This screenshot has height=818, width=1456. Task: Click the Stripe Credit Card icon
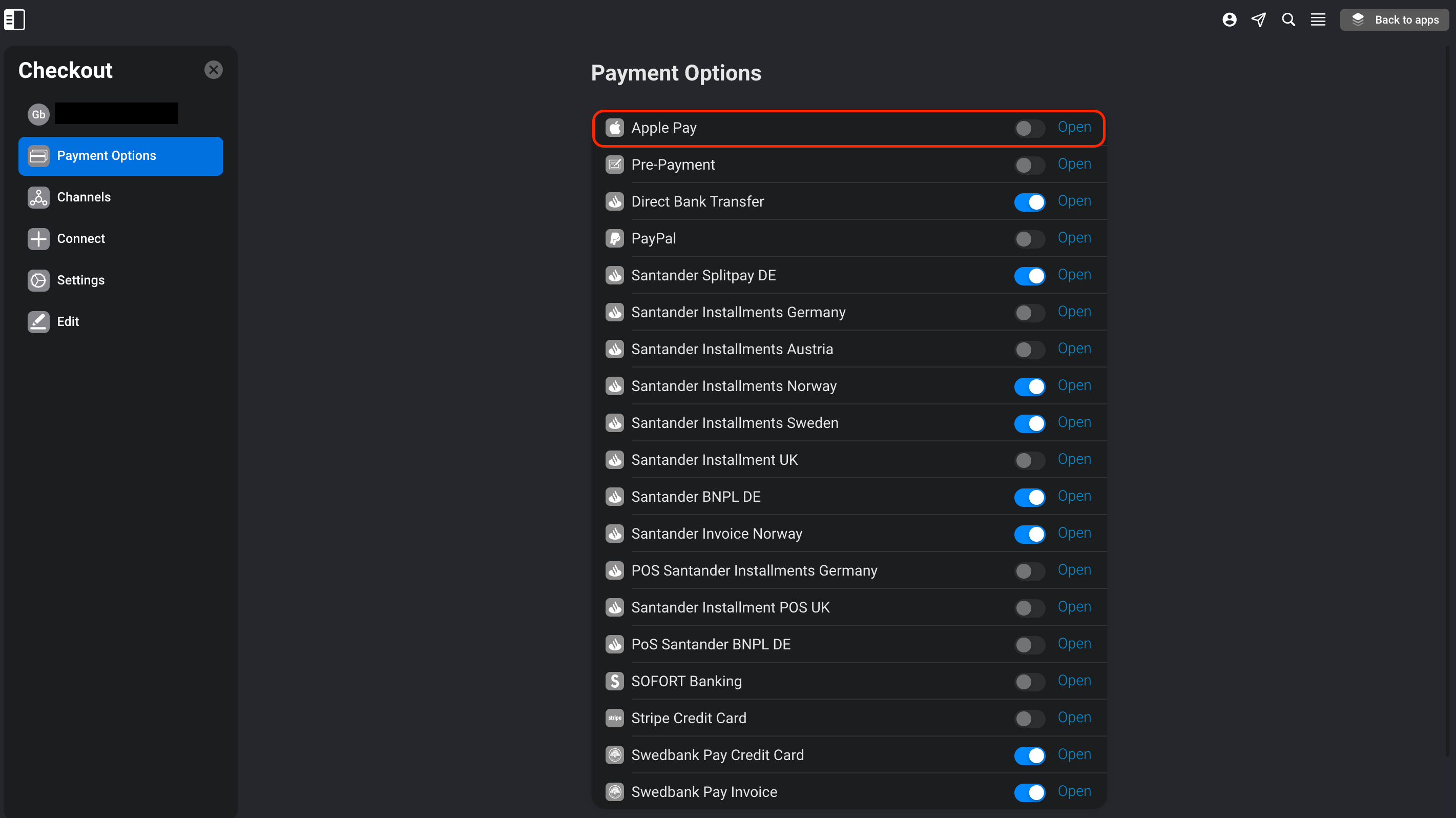pyautogui.click(x=614, y=718)
